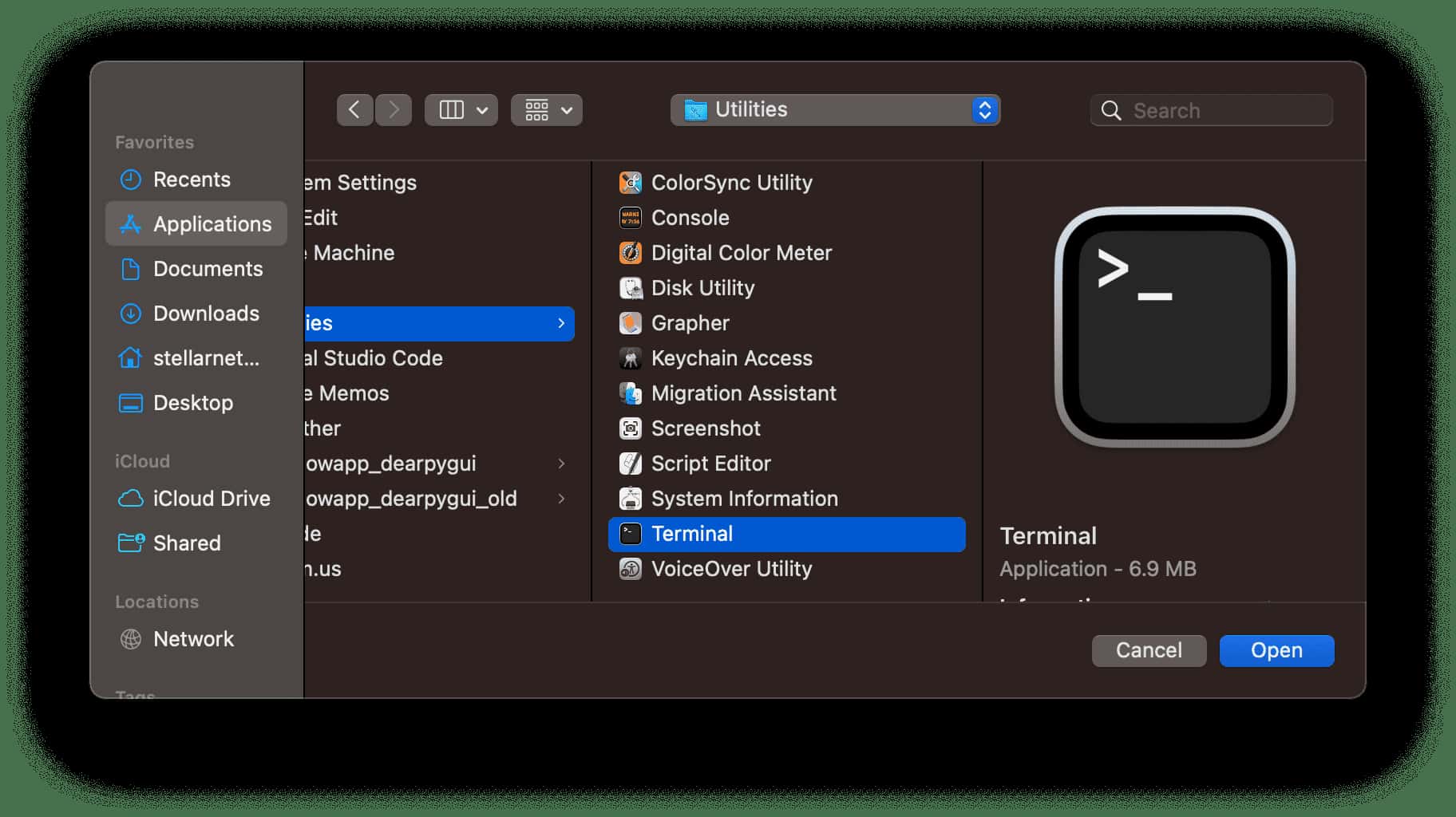Click the large Terminal preview icon
Viewport: 1456px width, 817px height.
click(x=1174, y=327)
